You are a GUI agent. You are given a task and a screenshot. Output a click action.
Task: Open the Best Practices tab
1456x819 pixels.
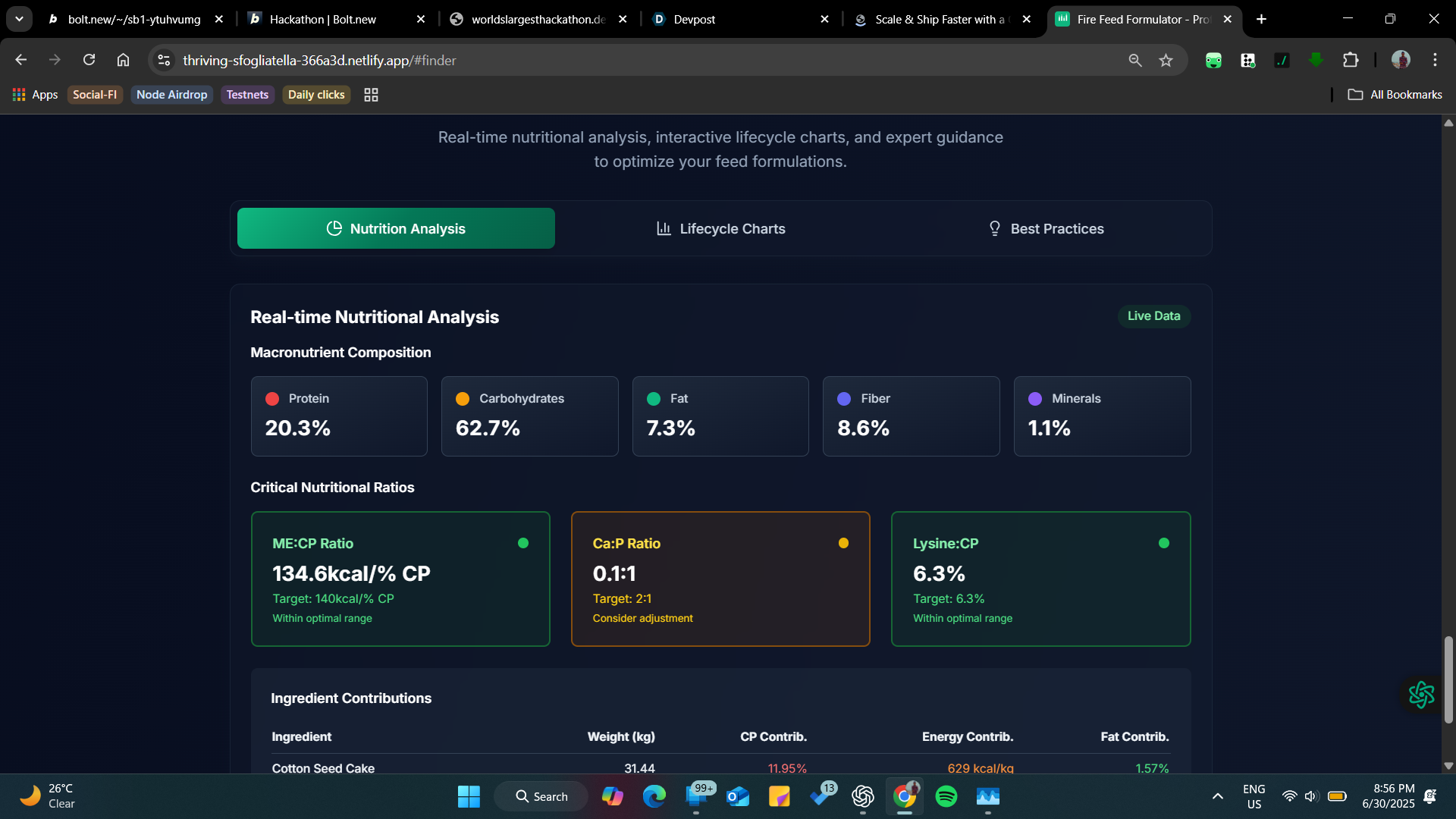[x=1046, y=228]
